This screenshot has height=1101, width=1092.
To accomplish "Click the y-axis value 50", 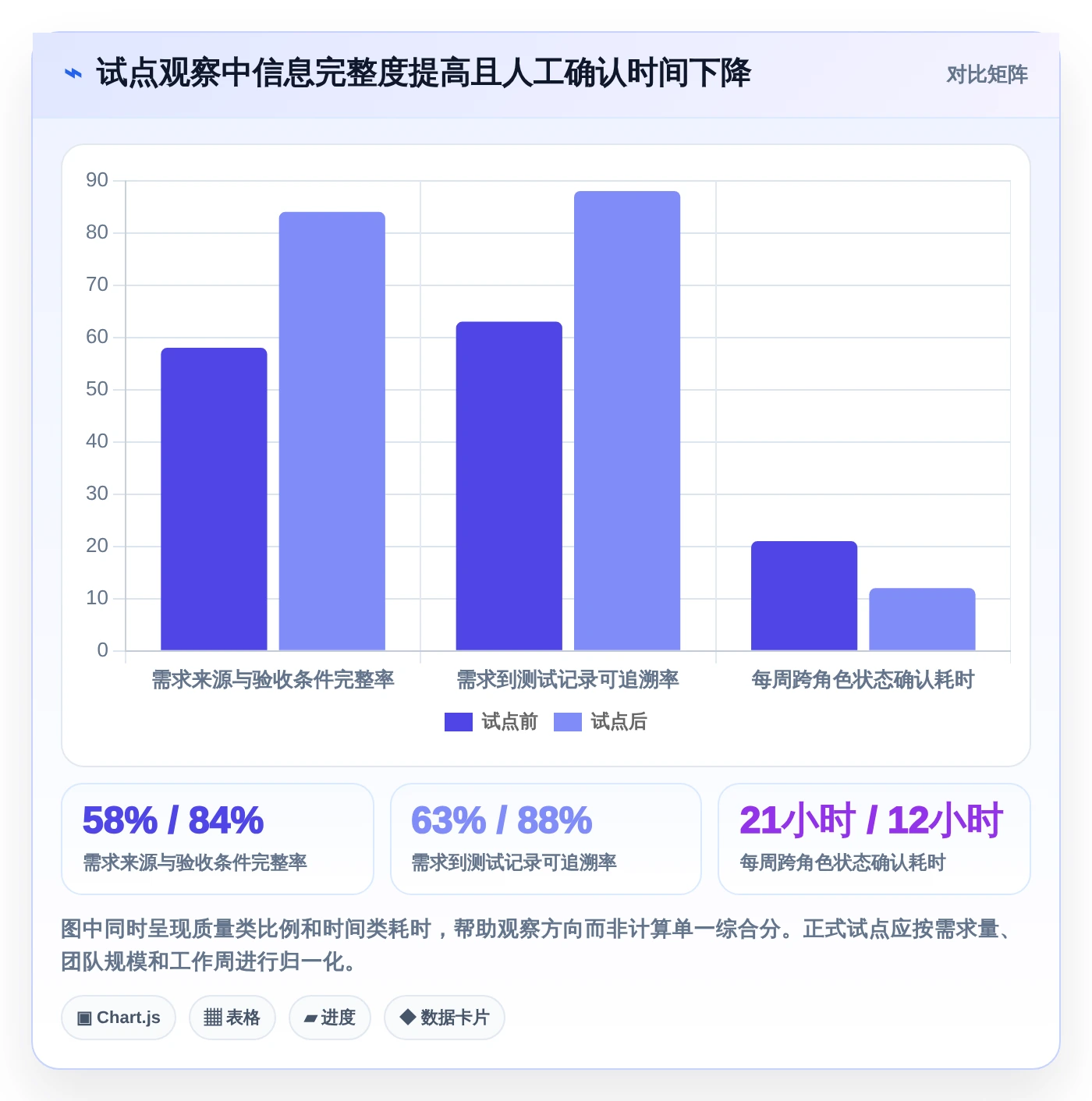I will coord(97,389).
